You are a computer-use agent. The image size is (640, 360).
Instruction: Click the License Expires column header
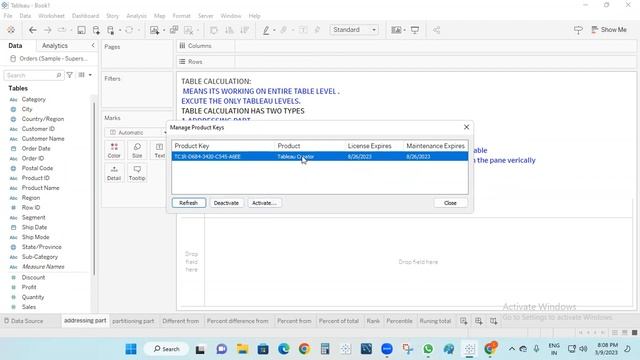pos(374,146)
